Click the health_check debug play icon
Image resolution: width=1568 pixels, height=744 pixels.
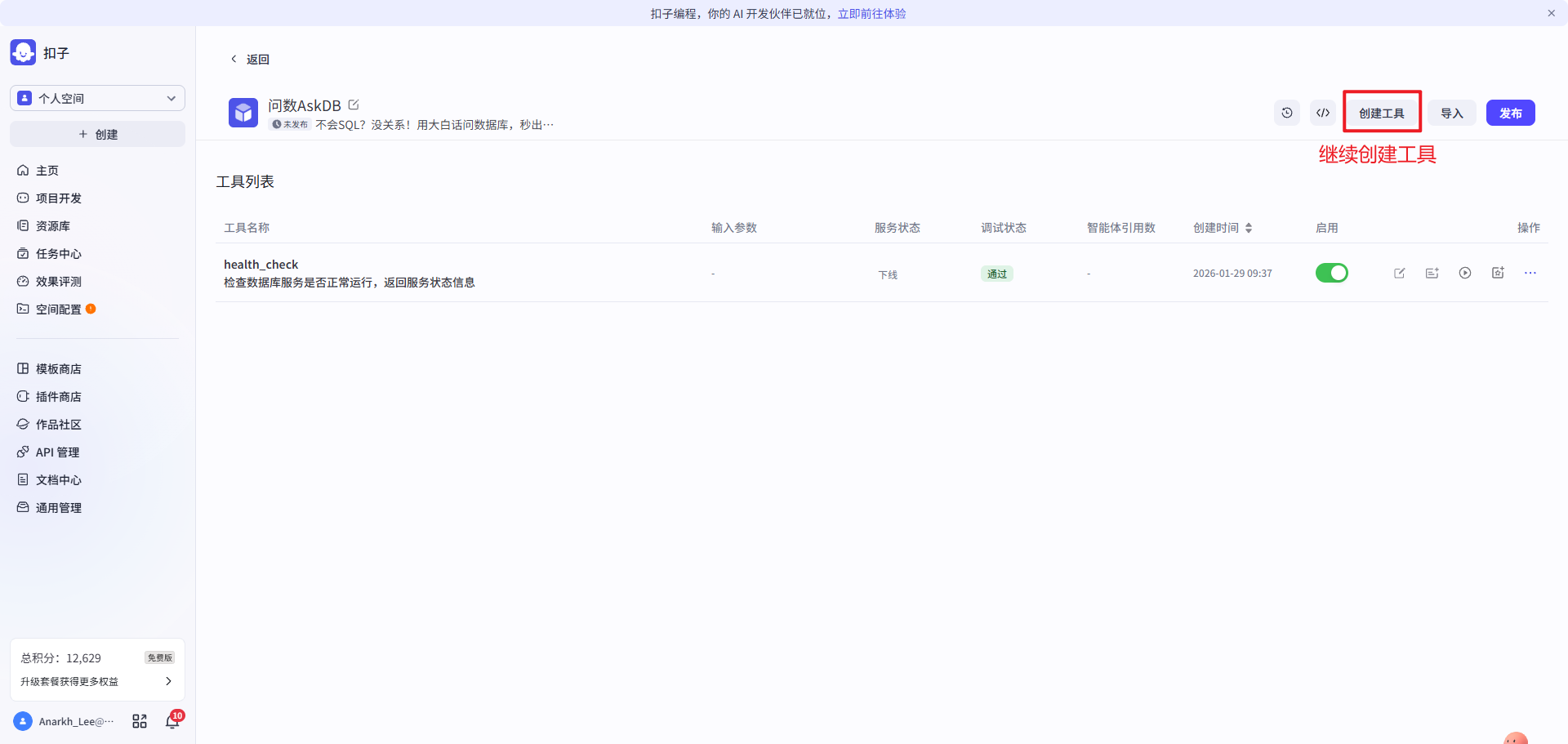[1465, 273]
